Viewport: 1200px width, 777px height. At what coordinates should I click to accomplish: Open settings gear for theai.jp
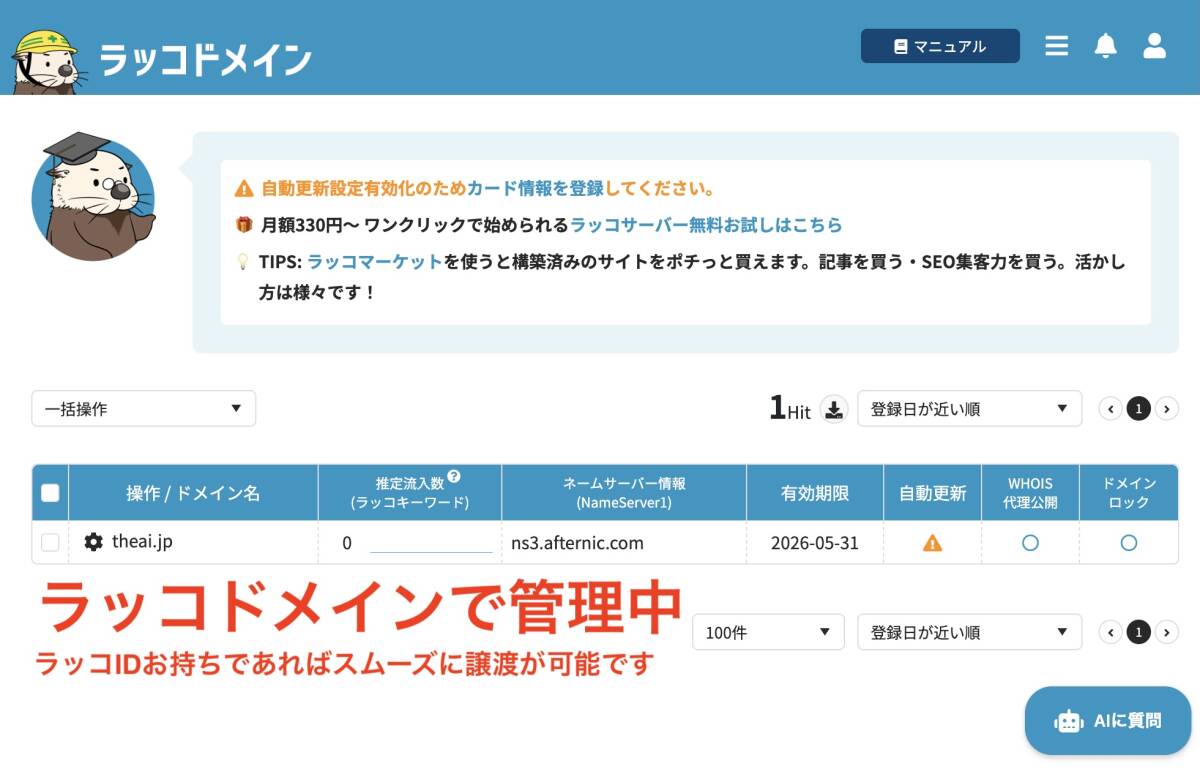click(93, 542)
